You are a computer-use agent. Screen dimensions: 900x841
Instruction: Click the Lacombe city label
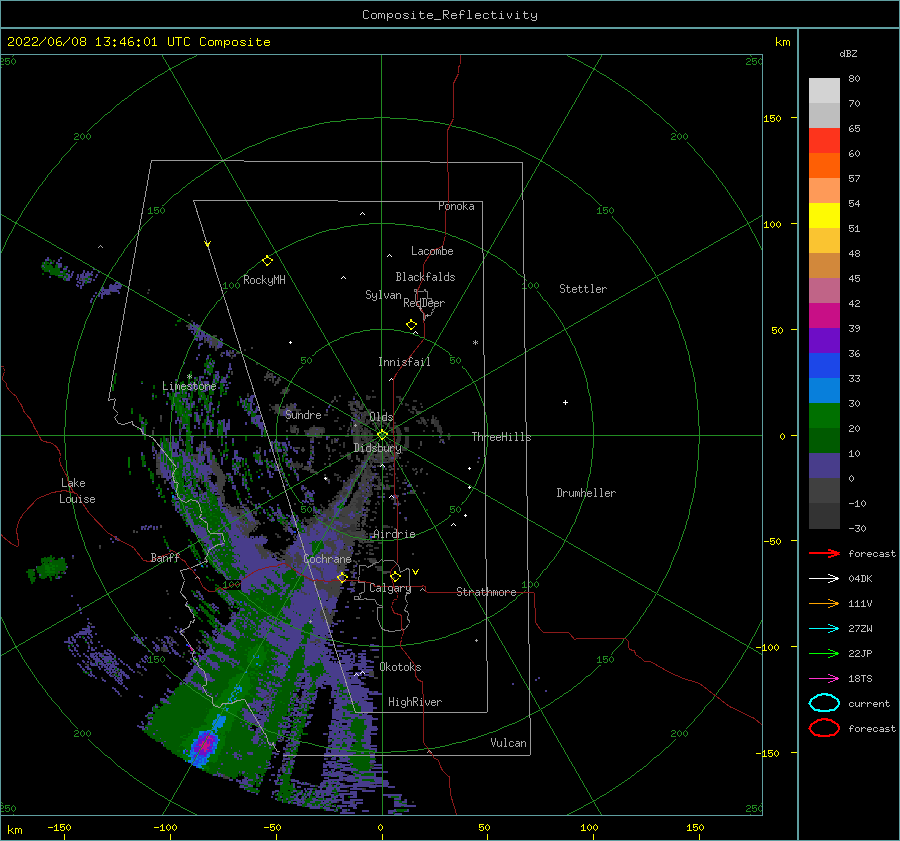pos(432,251)
